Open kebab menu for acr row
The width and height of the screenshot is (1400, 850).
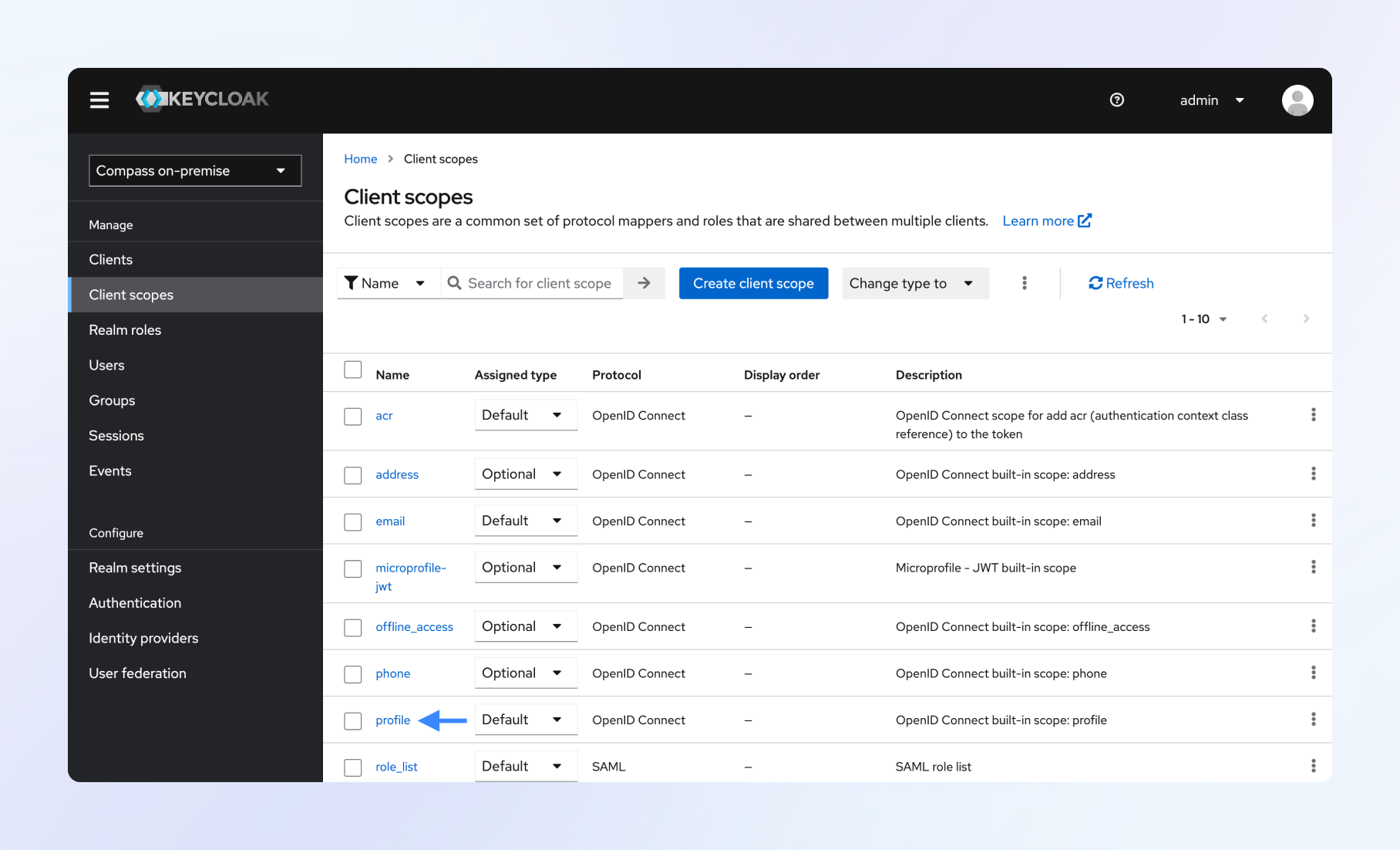(1313, 415)
